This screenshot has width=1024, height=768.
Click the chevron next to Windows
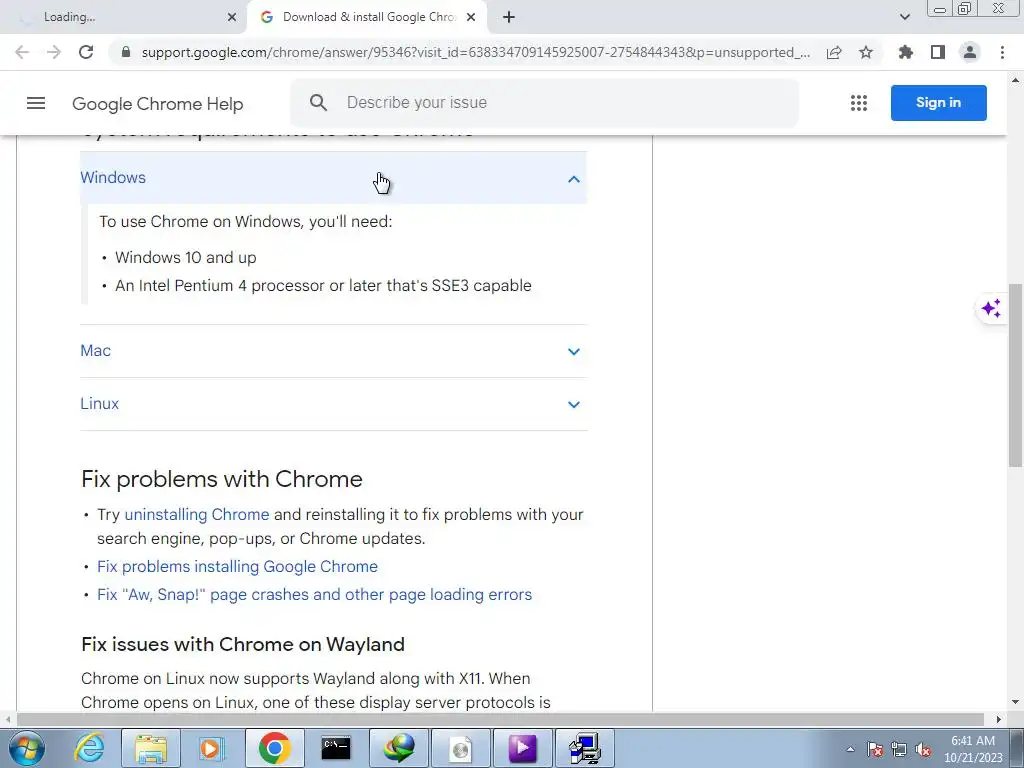click(x=573, y=179)
